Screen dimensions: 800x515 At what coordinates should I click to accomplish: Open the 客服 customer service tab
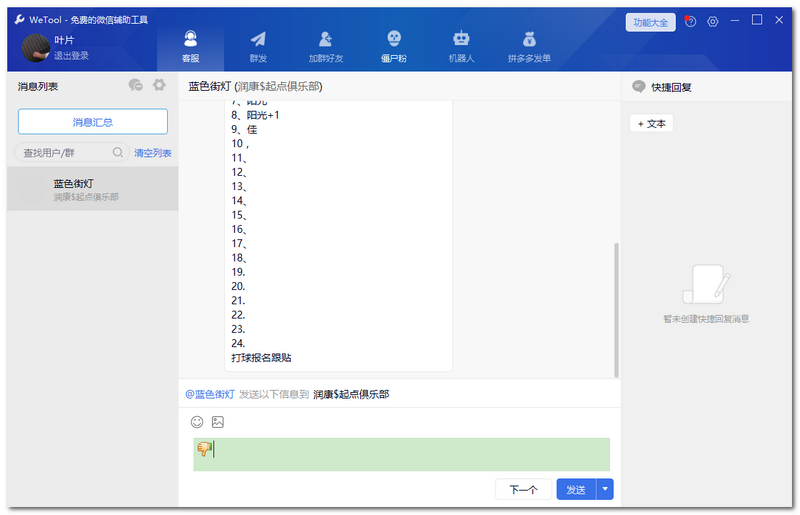(190, 46)
